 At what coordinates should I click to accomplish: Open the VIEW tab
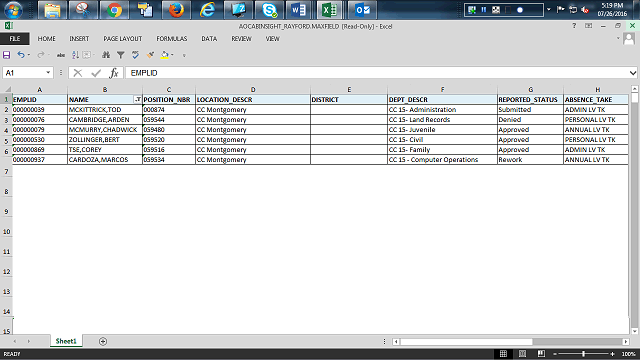pos(272,39)
